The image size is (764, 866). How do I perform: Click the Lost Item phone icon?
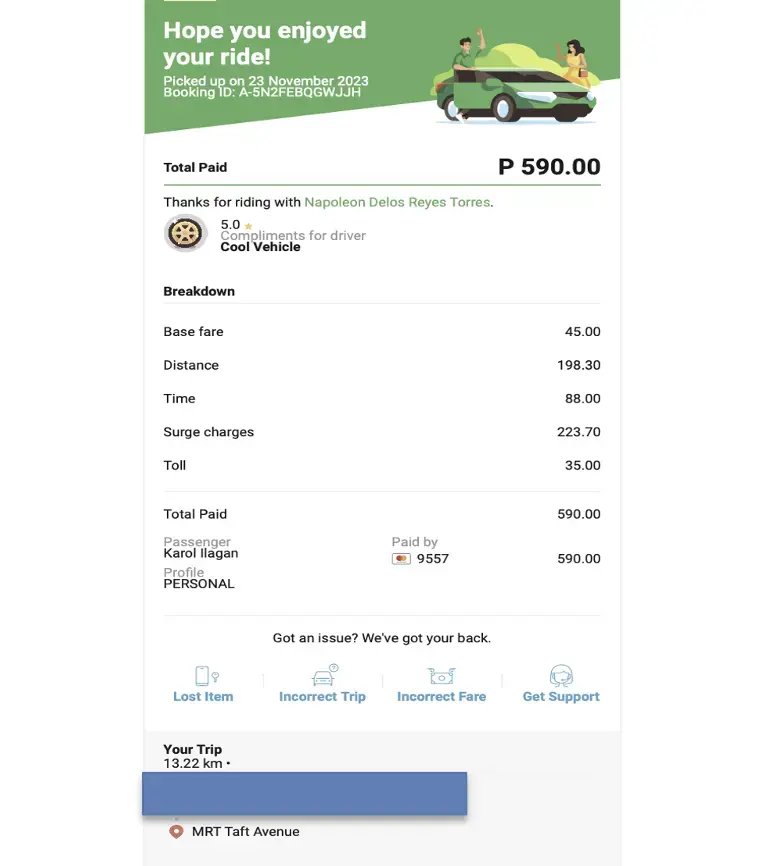[x=207, y=675]
